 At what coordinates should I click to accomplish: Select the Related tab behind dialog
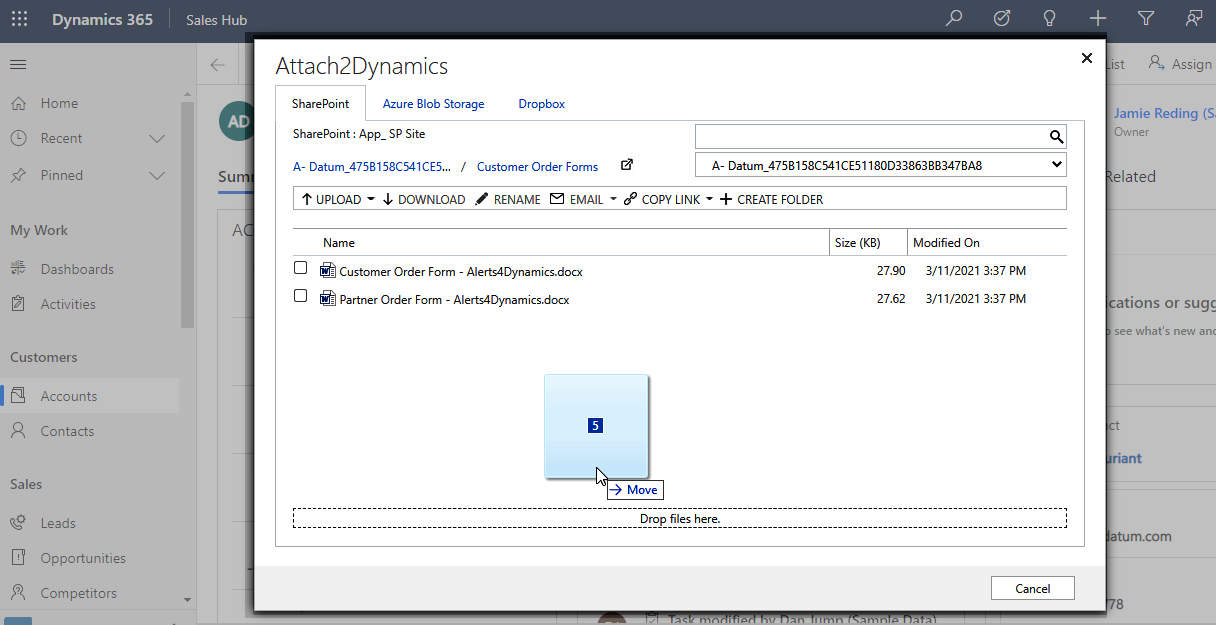pos(1130,176)
